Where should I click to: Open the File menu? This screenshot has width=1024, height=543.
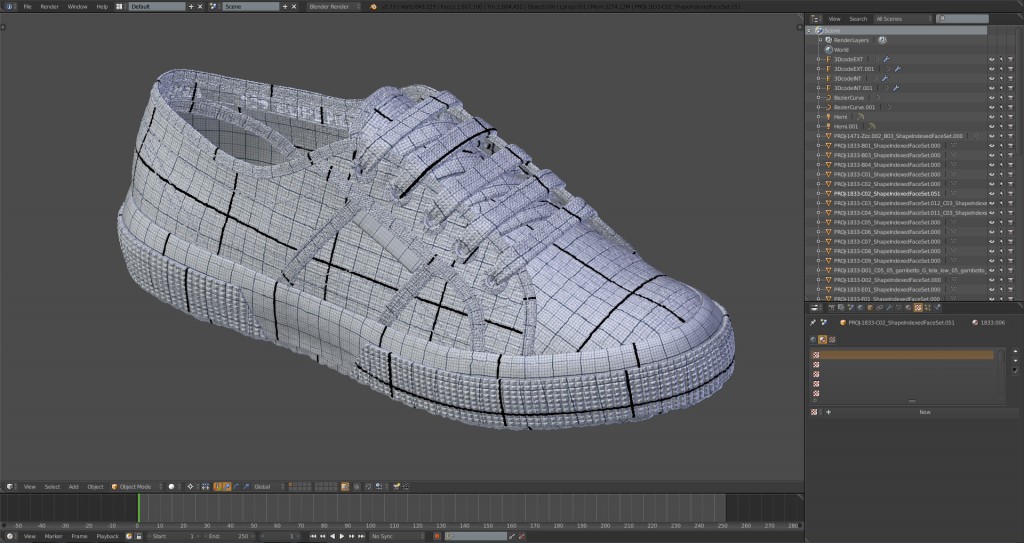point(27,7)
